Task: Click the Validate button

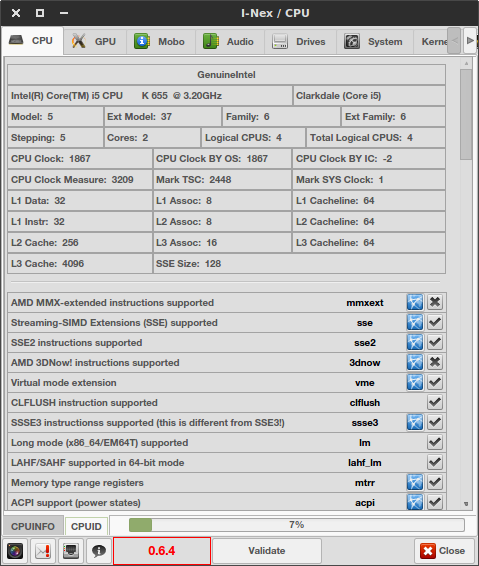Action: (267, 551)
